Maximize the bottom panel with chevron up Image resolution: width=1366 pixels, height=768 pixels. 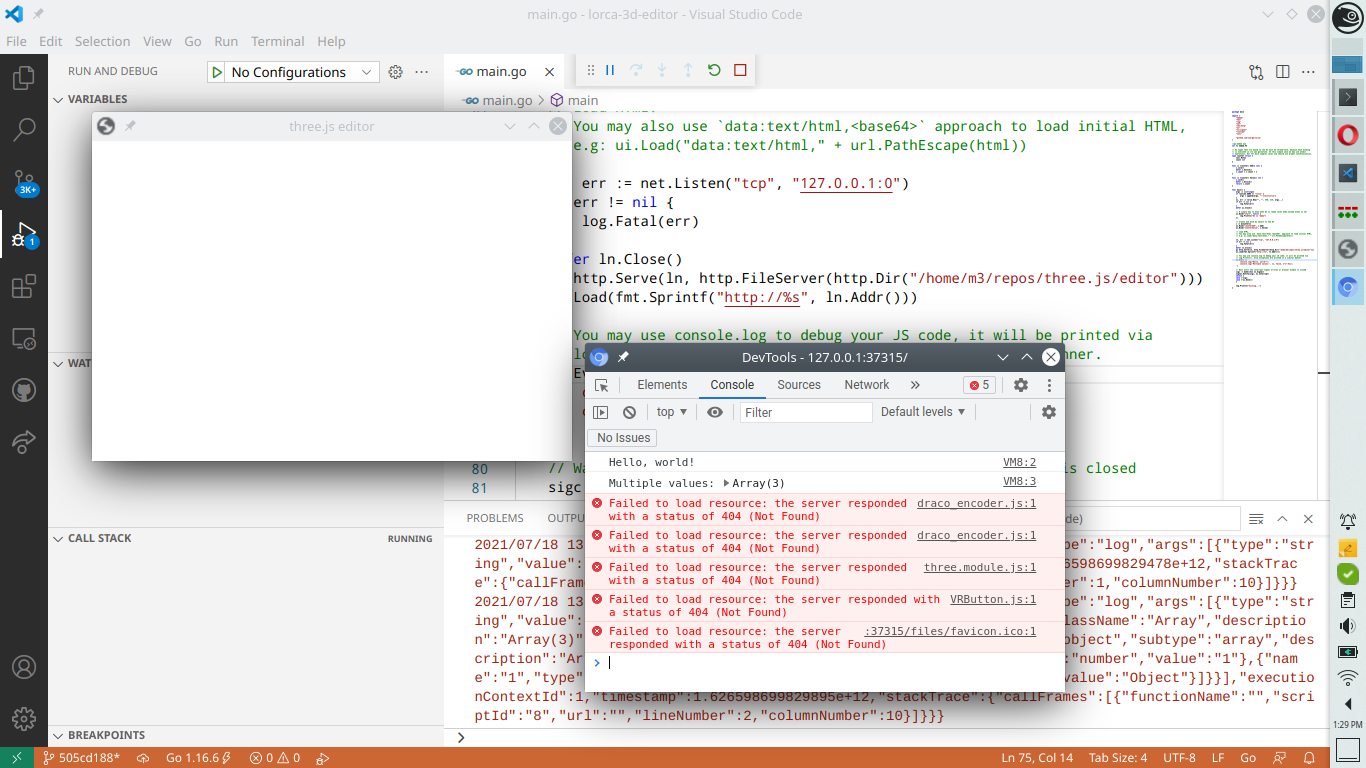point(1282,518)
